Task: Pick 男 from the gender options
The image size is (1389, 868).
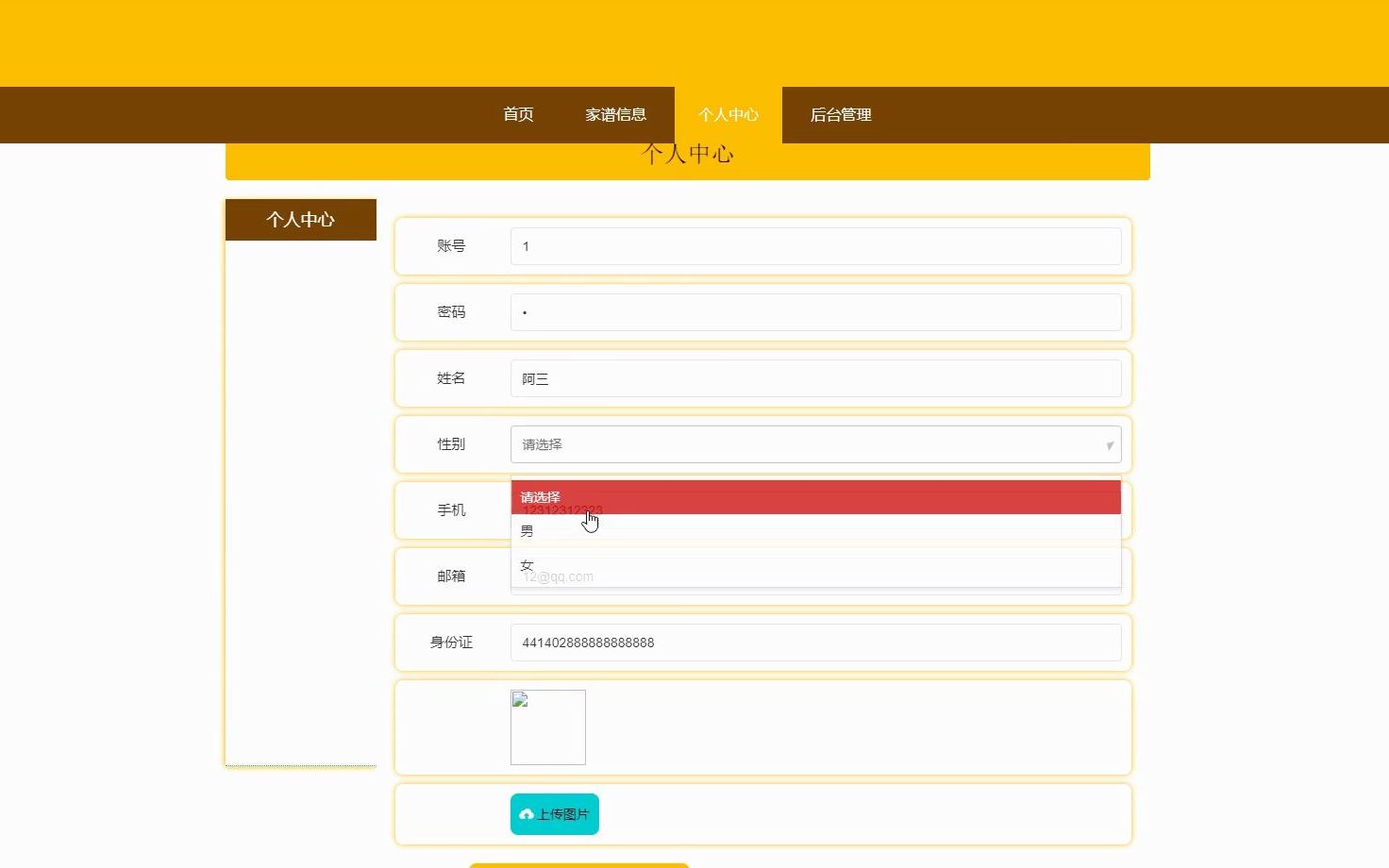Action: pos(815,531)
